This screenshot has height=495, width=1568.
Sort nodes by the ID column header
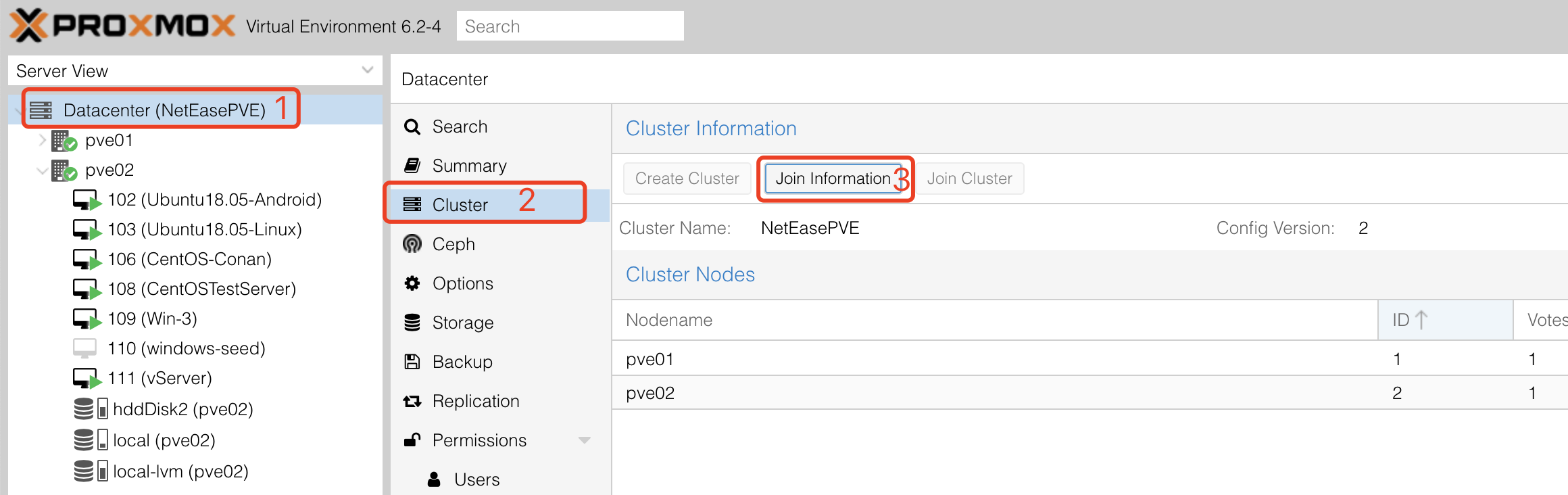tap(1445, 320)
